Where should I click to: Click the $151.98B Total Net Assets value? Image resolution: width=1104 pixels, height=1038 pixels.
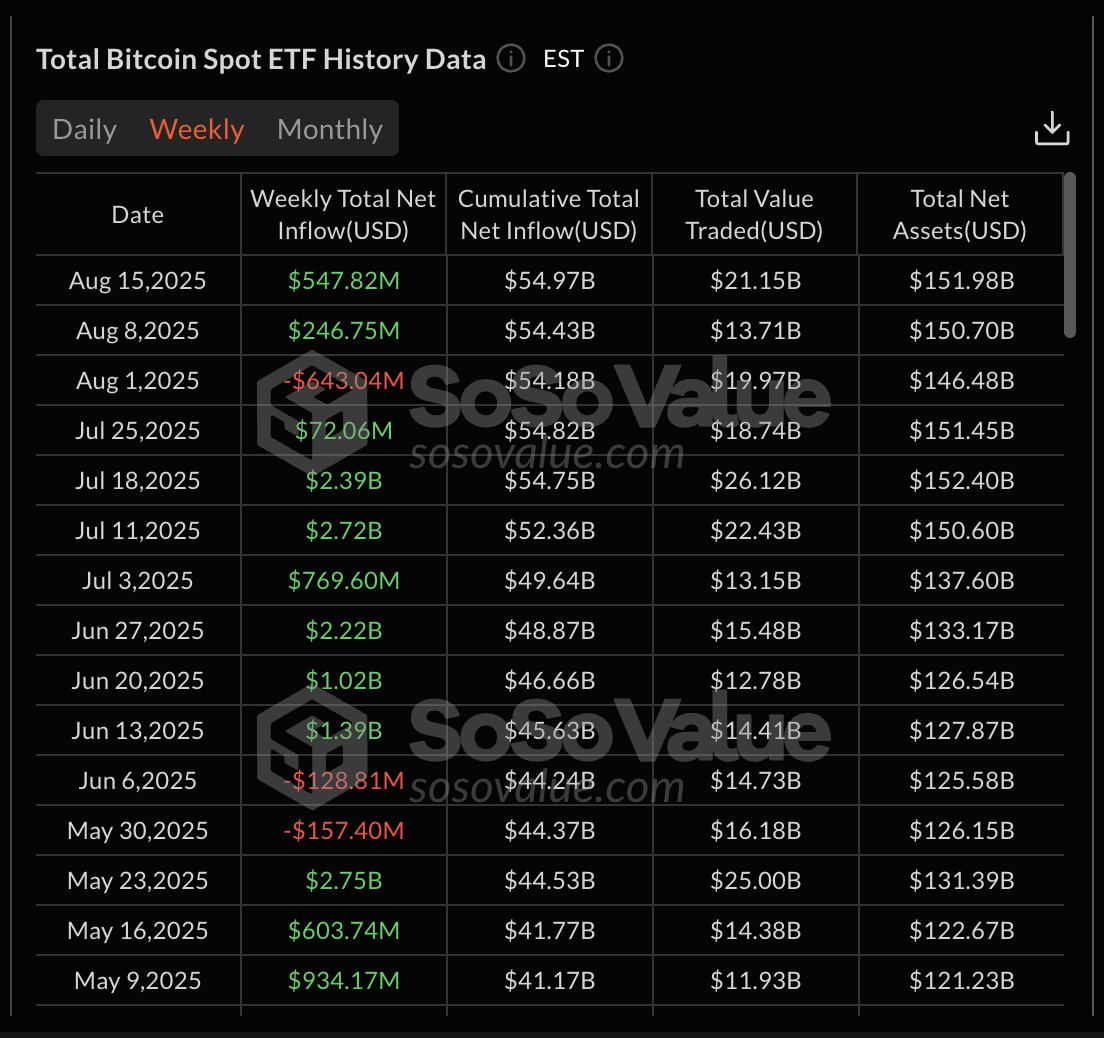click(960, 281)
